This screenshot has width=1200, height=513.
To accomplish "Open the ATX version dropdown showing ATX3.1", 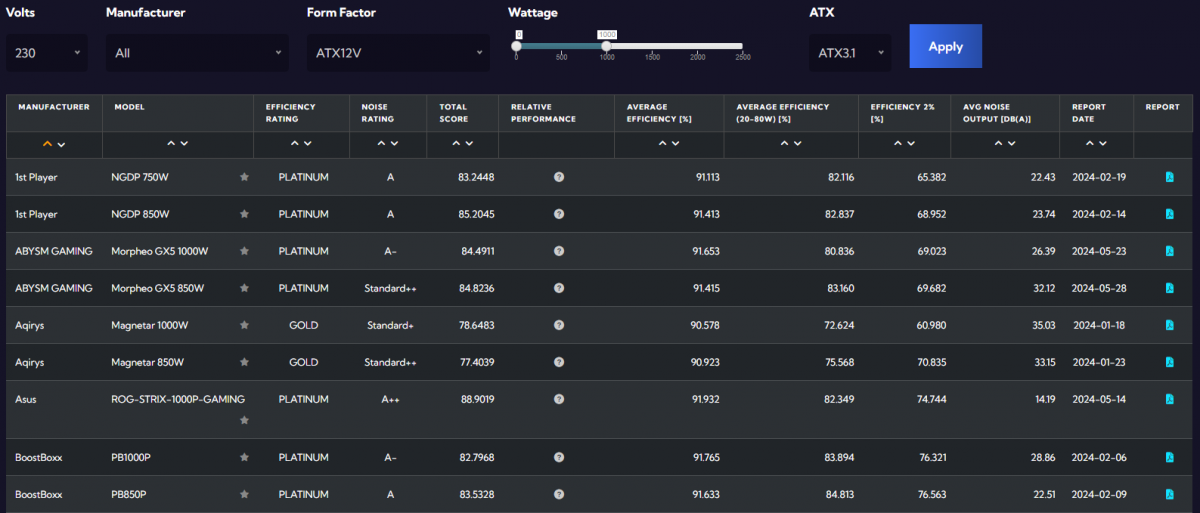I will click(850, 53).
